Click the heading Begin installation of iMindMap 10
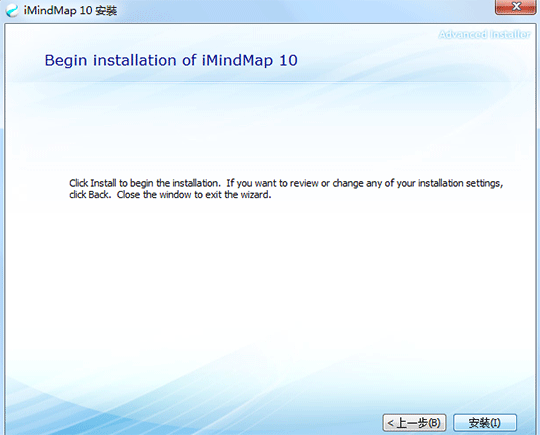The width and height of the screenshot is (540, 435). [171, 61]
